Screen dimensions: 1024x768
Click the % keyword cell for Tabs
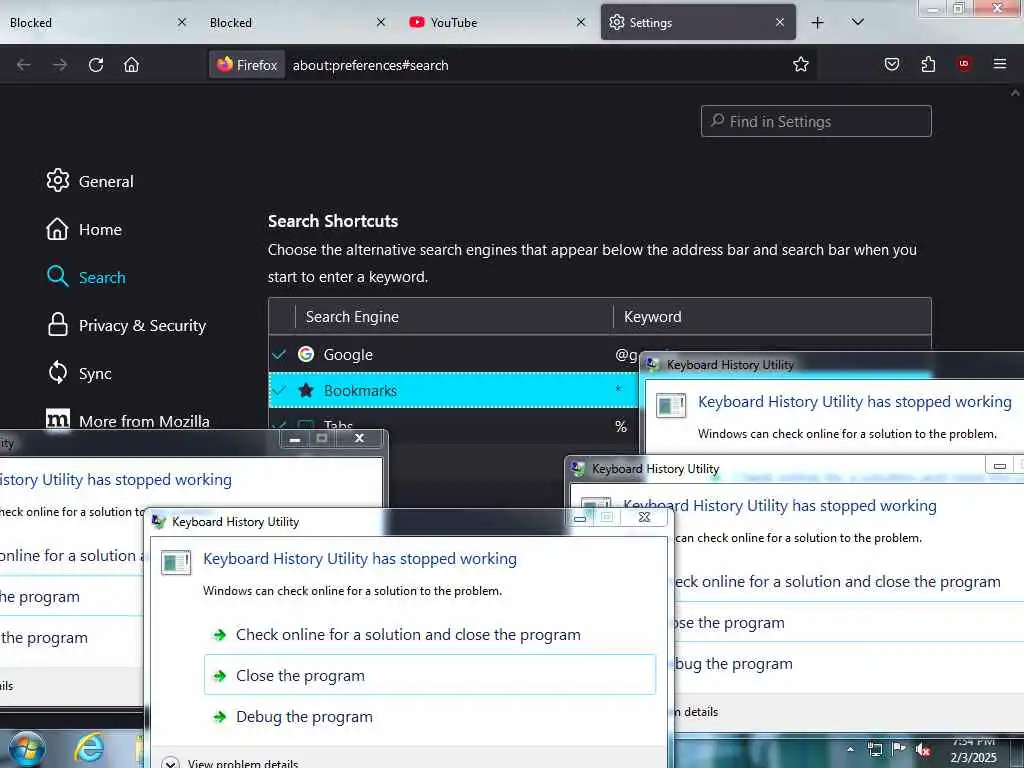(621, 426)
